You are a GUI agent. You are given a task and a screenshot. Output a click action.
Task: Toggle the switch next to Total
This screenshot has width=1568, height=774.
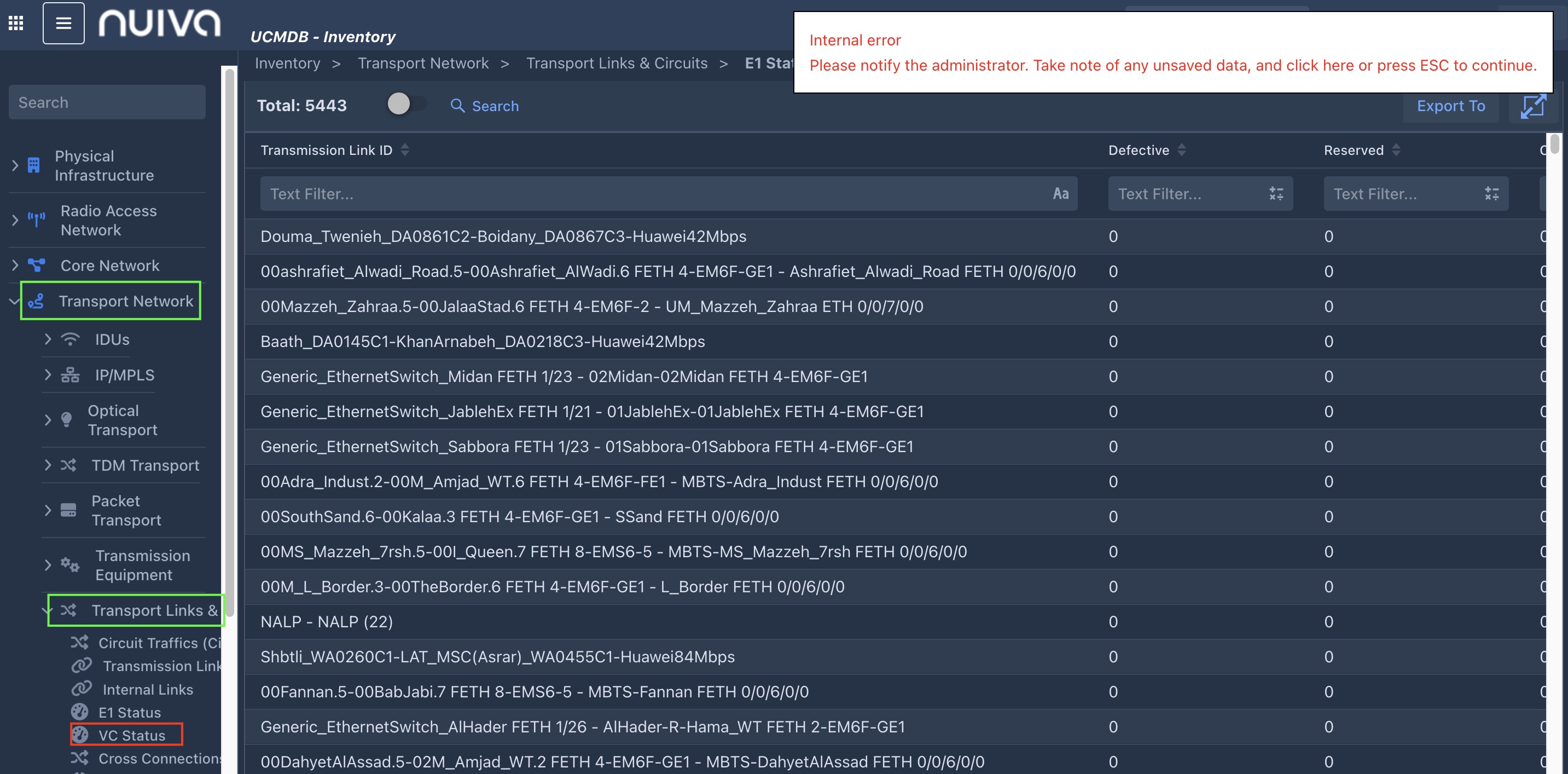[x=406, y=104]
